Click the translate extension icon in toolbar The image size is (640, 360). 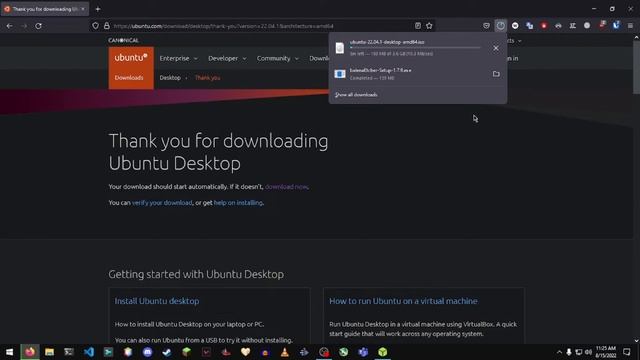point(529,26)
